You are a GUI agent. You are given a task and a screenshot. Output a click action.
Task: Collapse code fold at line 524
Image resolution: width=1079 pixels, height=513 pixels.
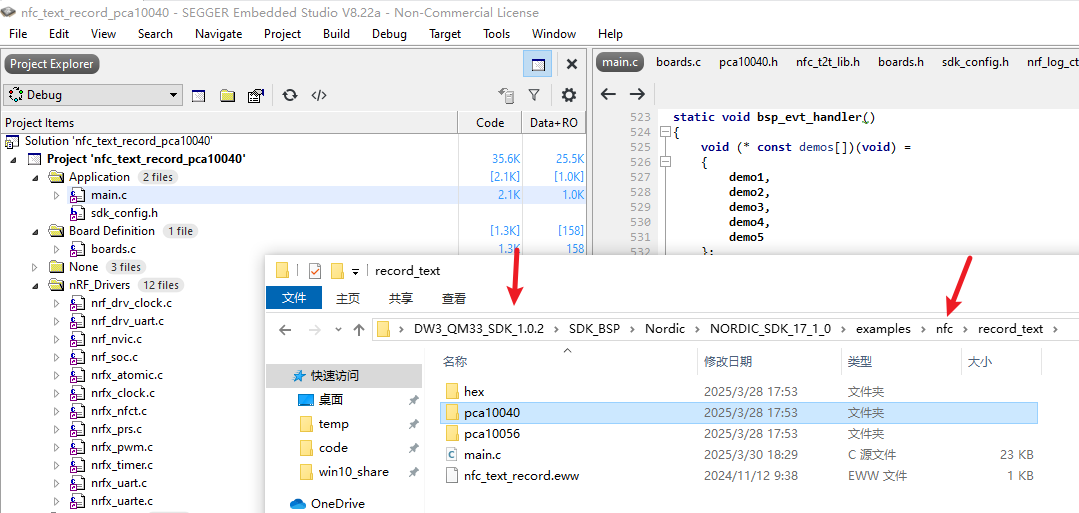[x=665, y=132]
